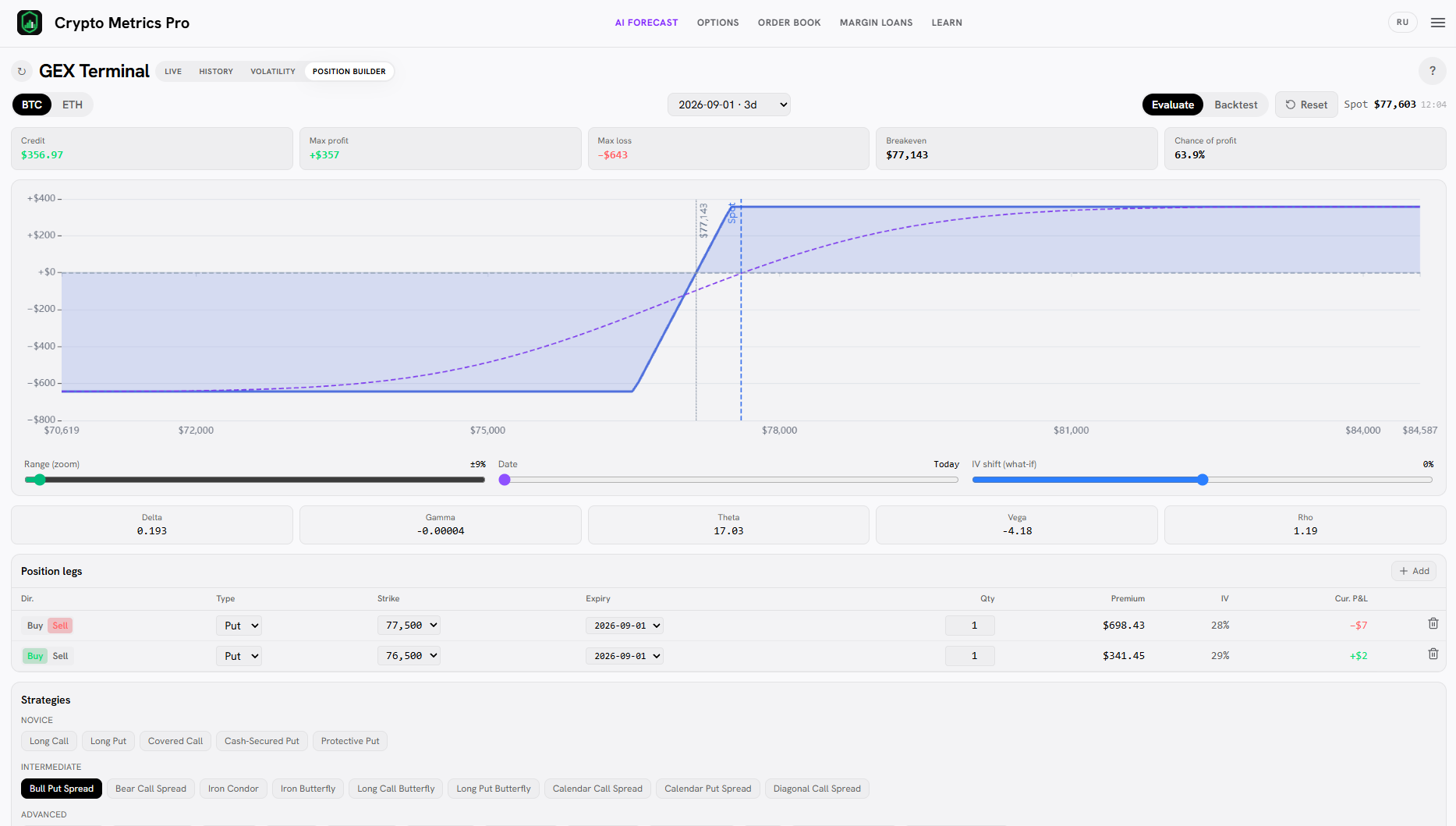This screenshot has height=826, width=1456.
Task: Select the Diagonal Call Spread strategy
Action: (817, 789)
